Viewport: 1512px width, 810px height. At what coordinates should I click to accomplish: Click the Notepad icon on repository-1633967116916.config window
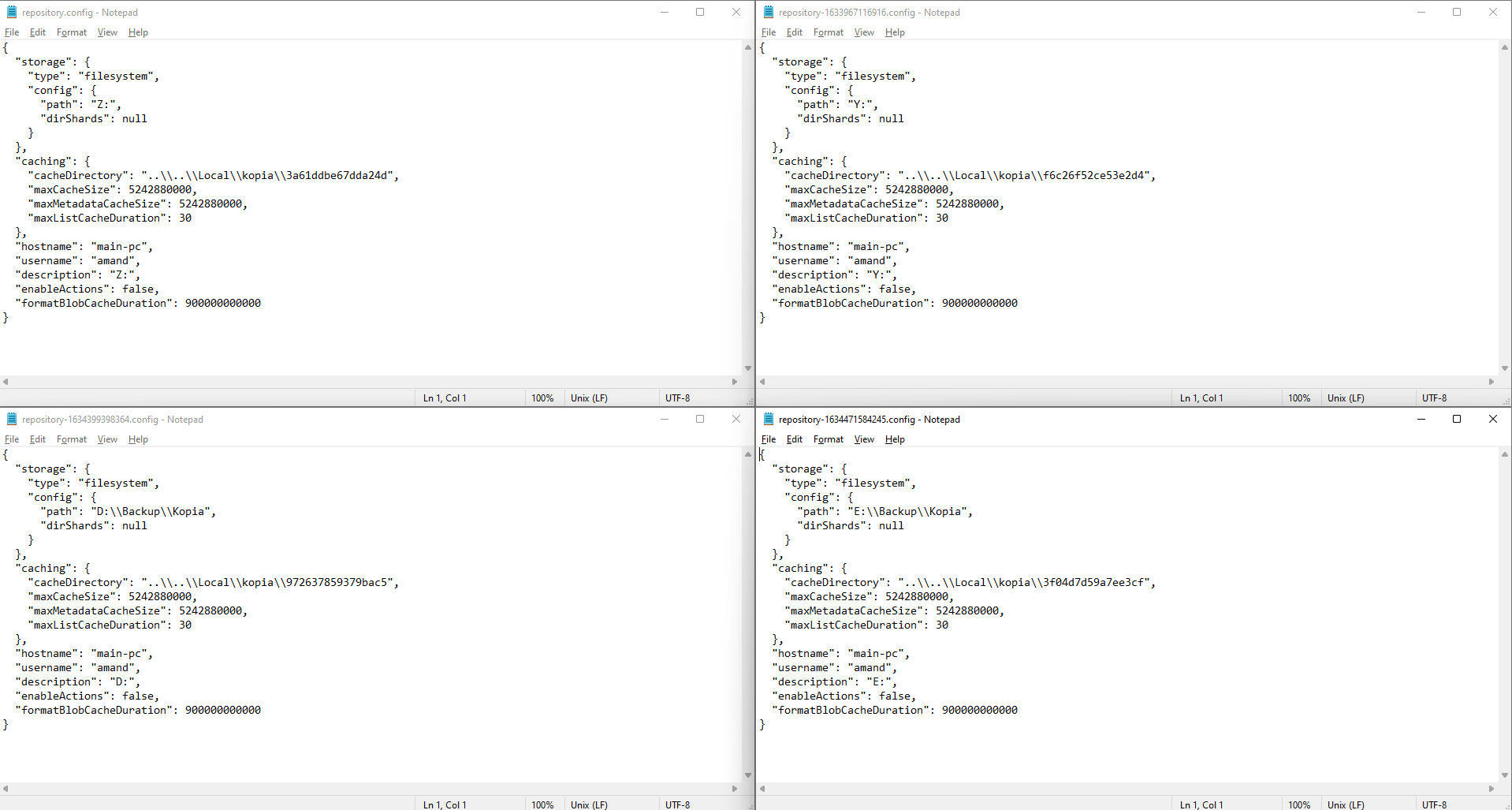tap(769, 12)
